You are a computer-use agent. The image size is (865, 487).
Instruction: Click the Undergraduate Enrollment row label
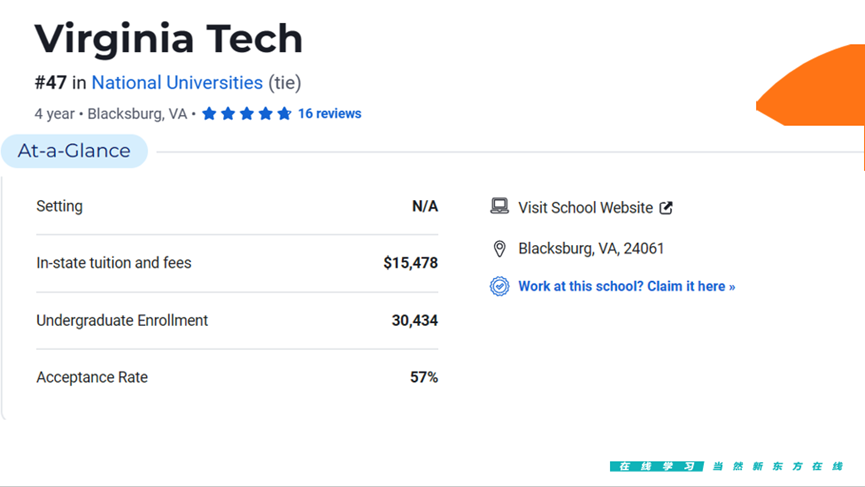[x=122, y=320]
